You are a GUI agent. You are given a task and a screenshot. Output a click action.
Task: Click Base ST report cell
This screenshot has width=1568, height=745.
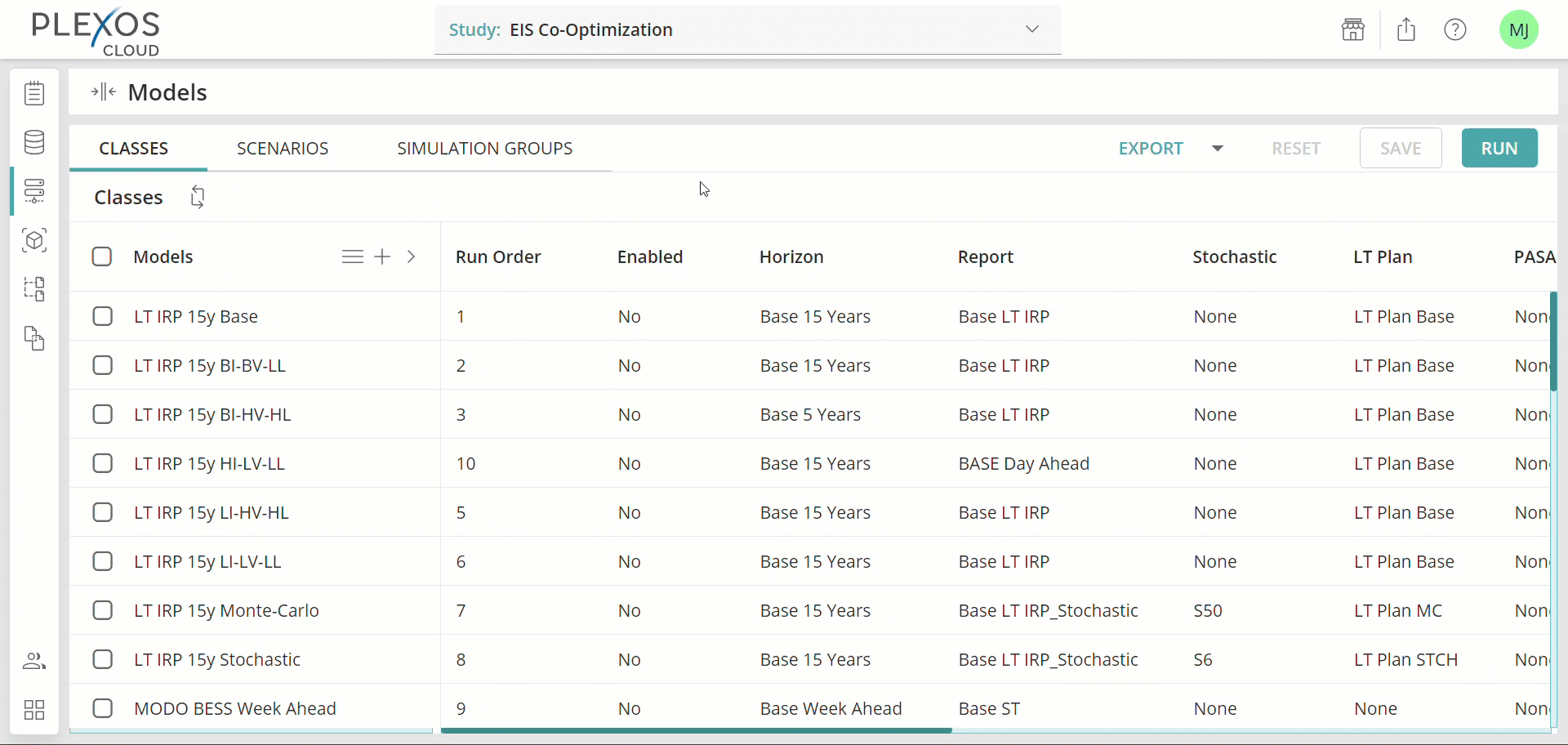[989, 708]
